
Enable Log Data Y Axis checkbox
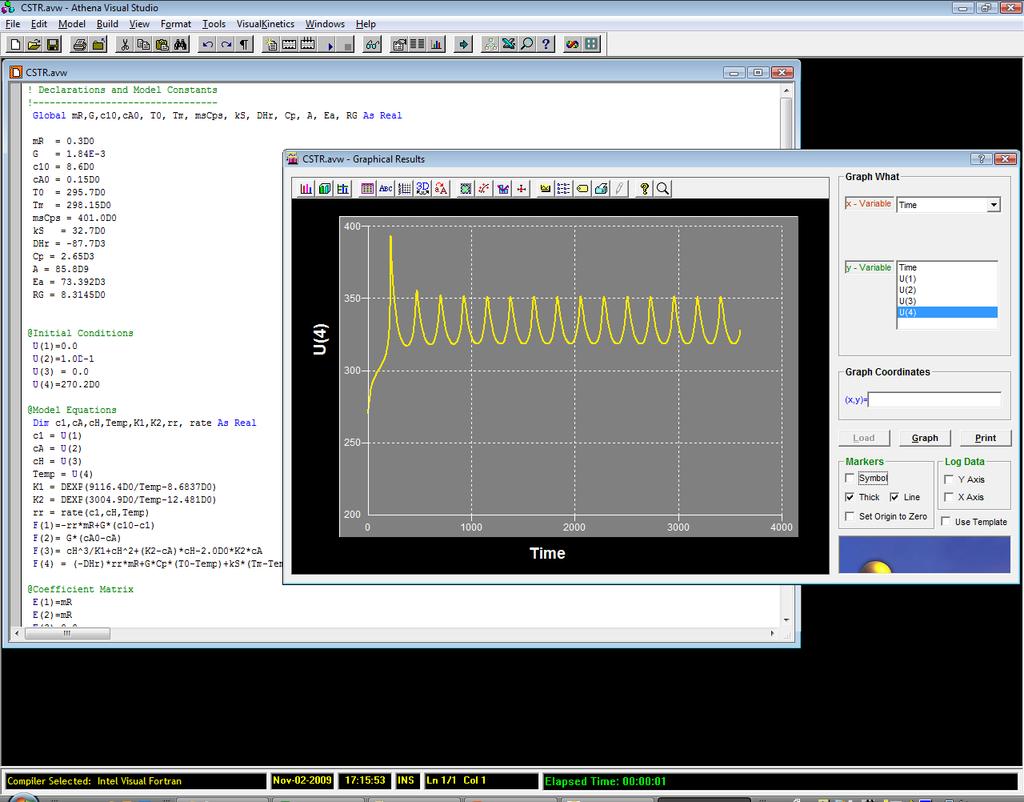point(949,479)
